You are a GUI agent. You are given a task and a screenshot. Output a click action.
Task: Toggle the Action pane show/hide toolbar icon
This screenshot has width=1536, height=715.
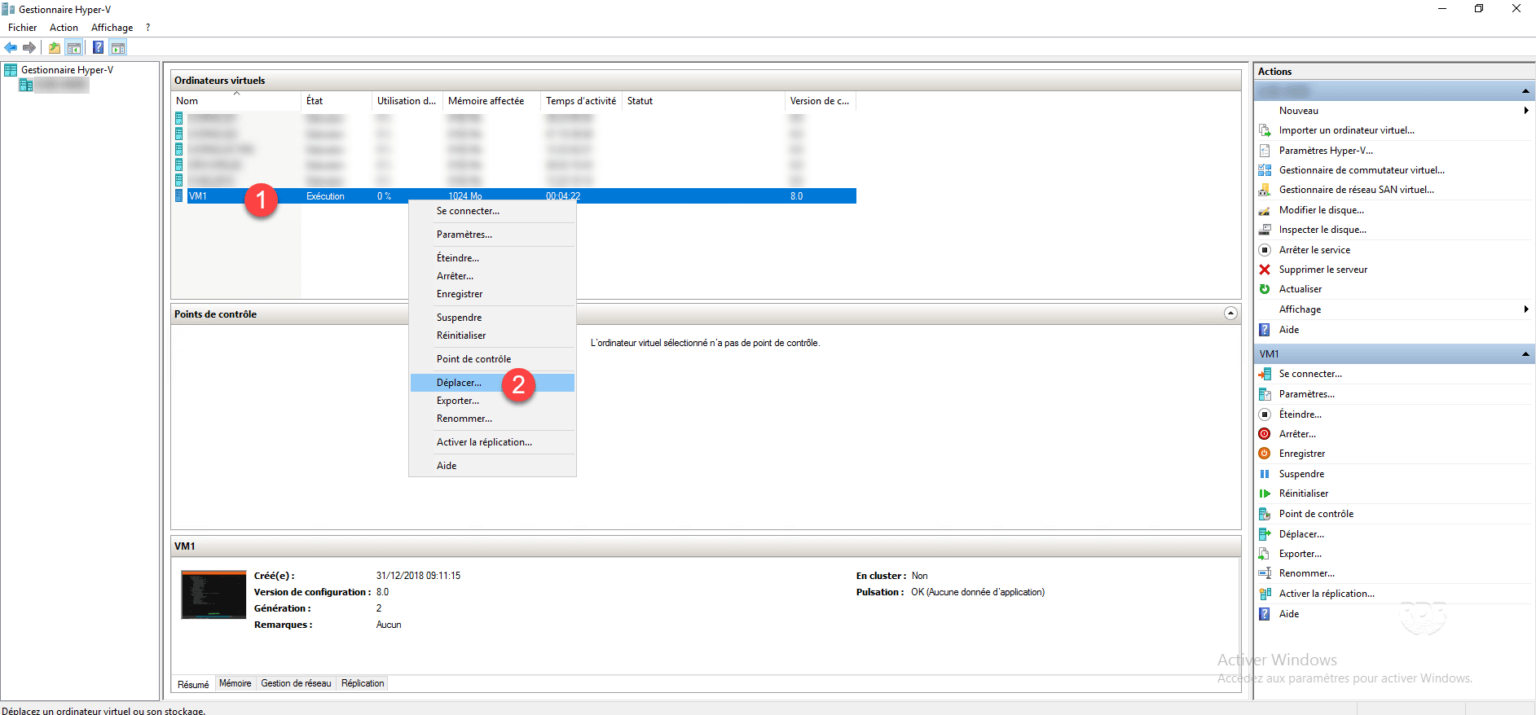[118, 47]
